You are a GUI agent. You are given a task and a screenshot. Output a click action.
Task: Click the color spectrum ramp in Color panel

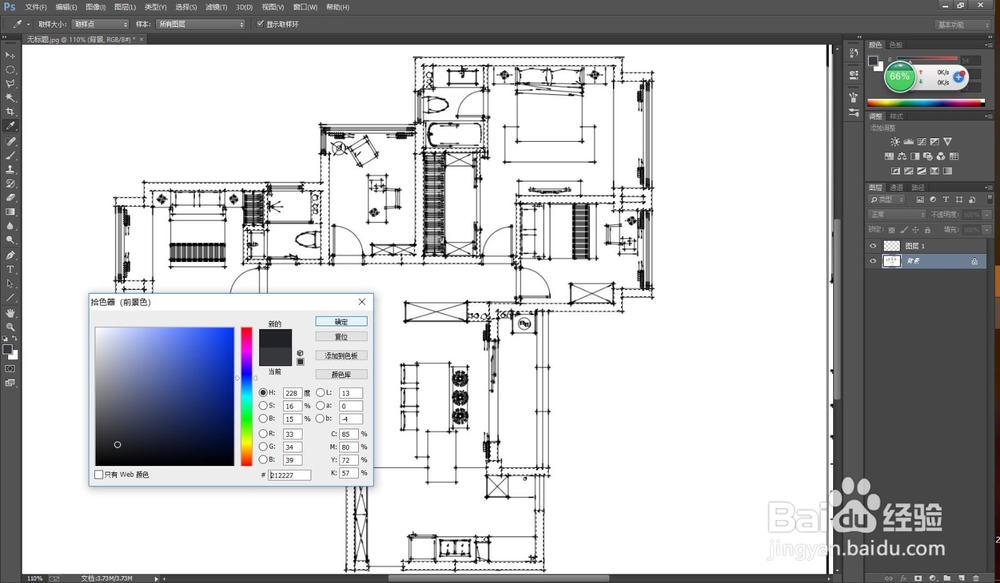point(926,103)
